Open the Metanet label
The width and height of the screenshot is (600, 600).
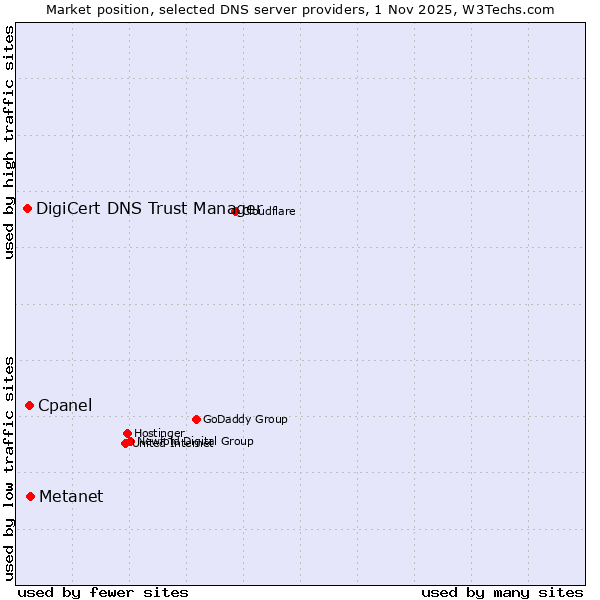pyautogui.click(x=71, y=496)
